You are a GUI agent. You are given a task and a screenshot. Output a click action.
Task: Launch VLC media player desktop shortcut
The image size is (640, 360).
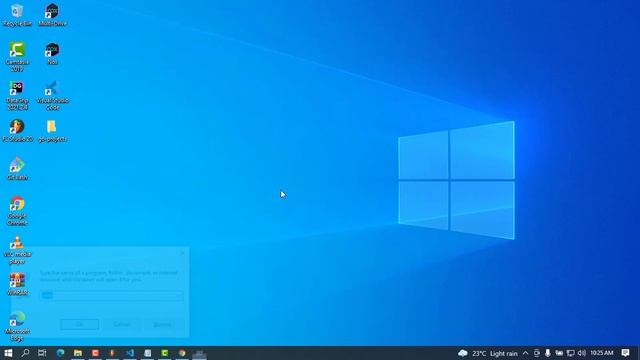point(17,249)
